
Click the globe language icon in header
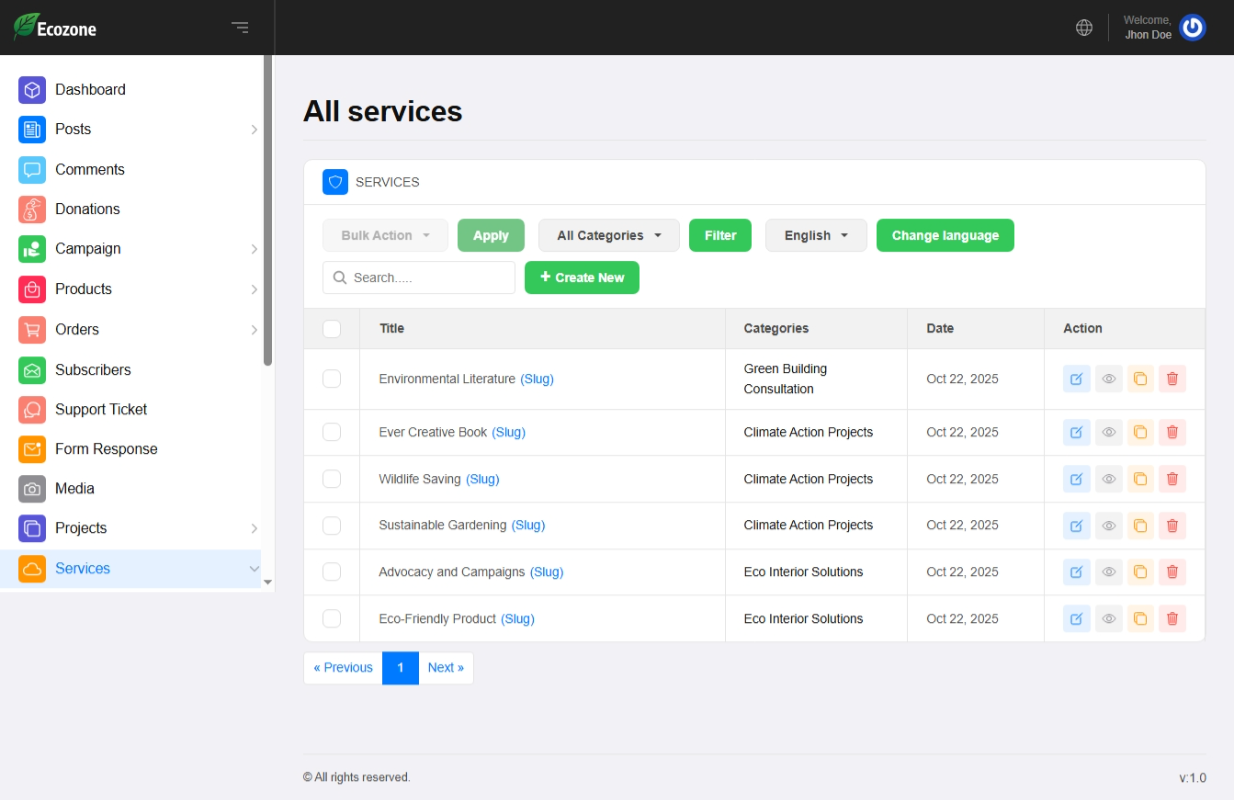pos(1084,28)
